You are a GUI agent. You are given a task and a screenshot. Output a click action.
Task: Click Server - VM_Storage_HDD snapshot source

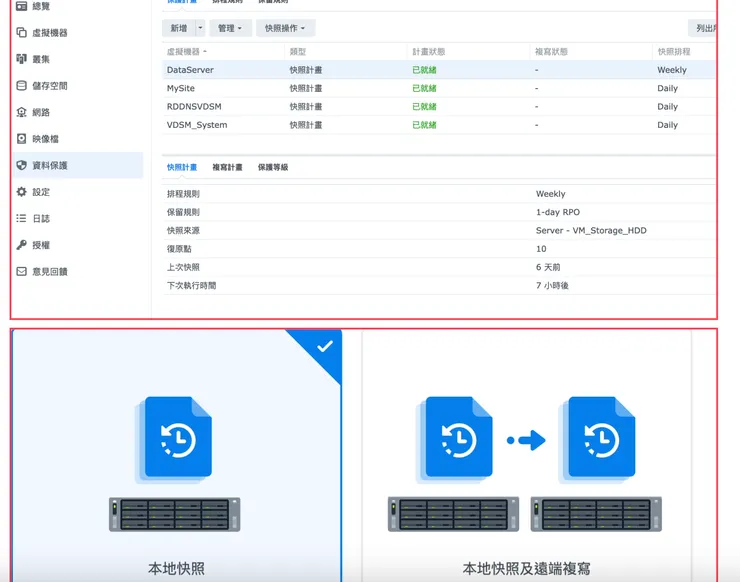(x=591, y=231)
